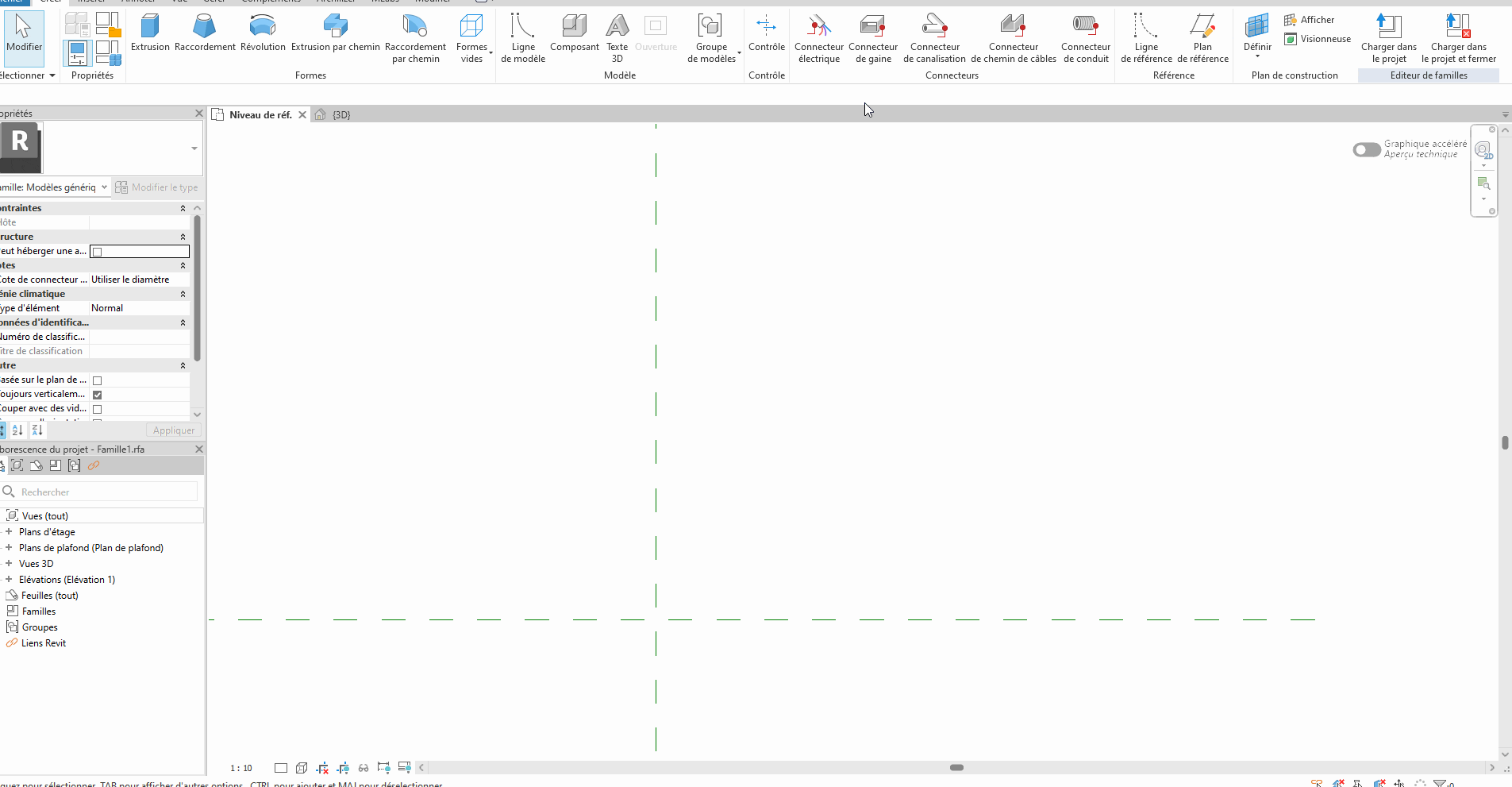The height and width of the screenshot is (787, 1512).
Task: Select the Niveau de réf. view tab
Action: click(x=260, y=115)
